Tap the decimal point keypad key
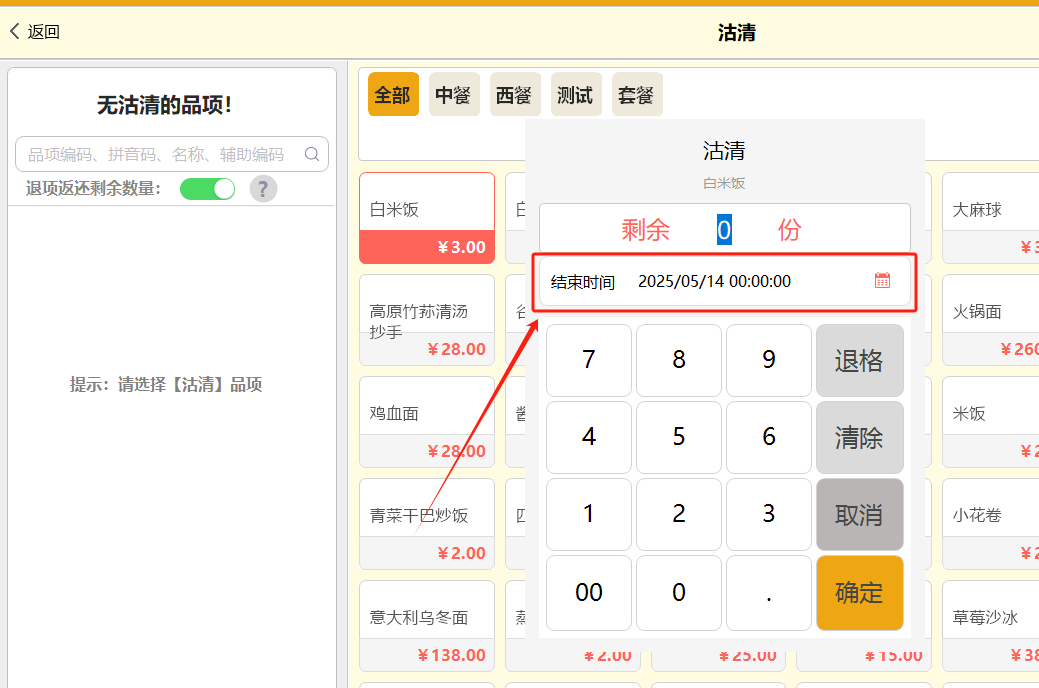Image resolution: width=1039 pixels, height=688 pixels. click(x=769, y=593)
